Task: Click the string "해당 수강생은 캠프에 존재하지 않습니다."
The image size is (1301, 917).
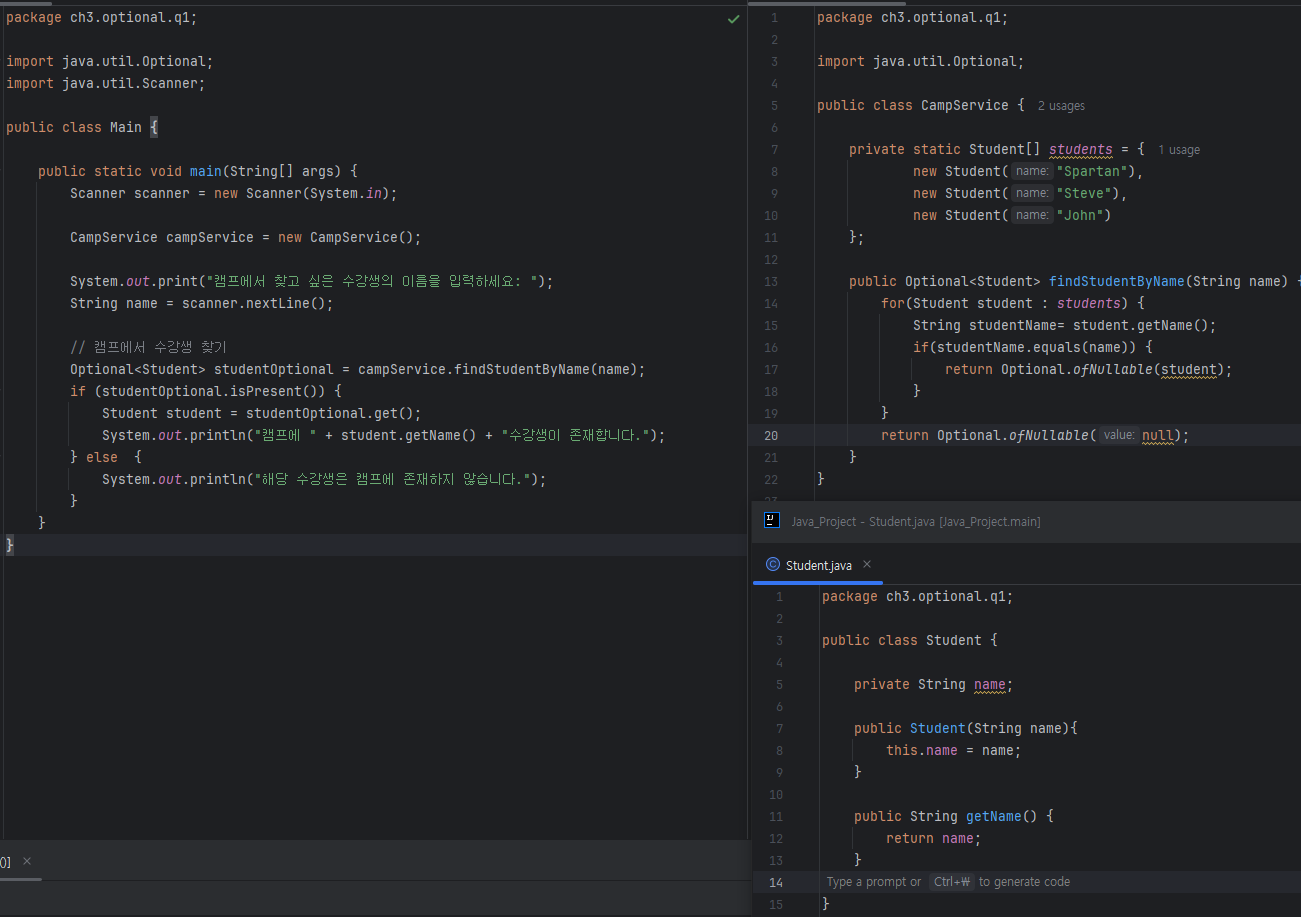Action: (x=391, y=479)
